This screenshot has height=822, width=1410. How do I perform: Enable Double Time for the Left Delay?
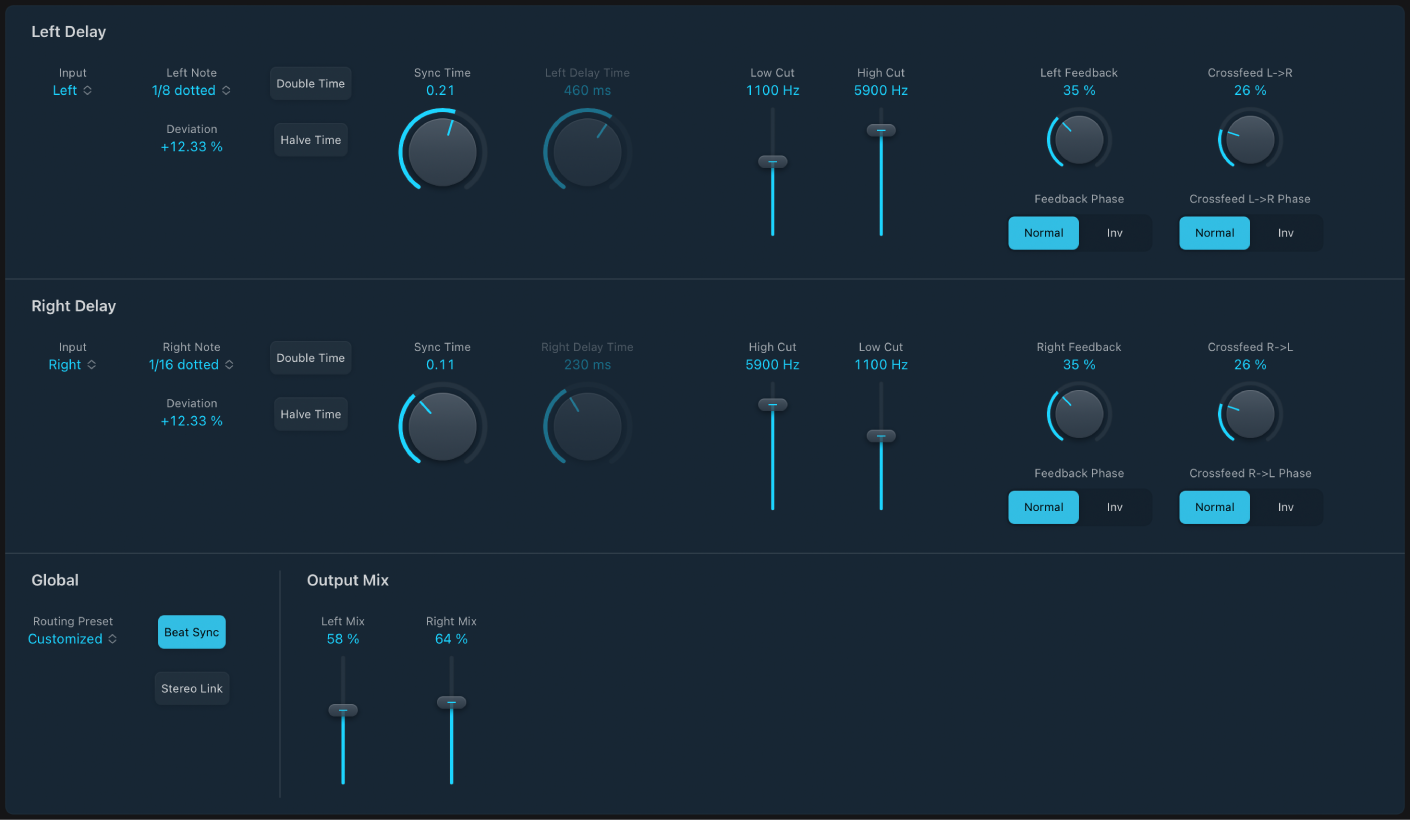[x=310, y=83]
